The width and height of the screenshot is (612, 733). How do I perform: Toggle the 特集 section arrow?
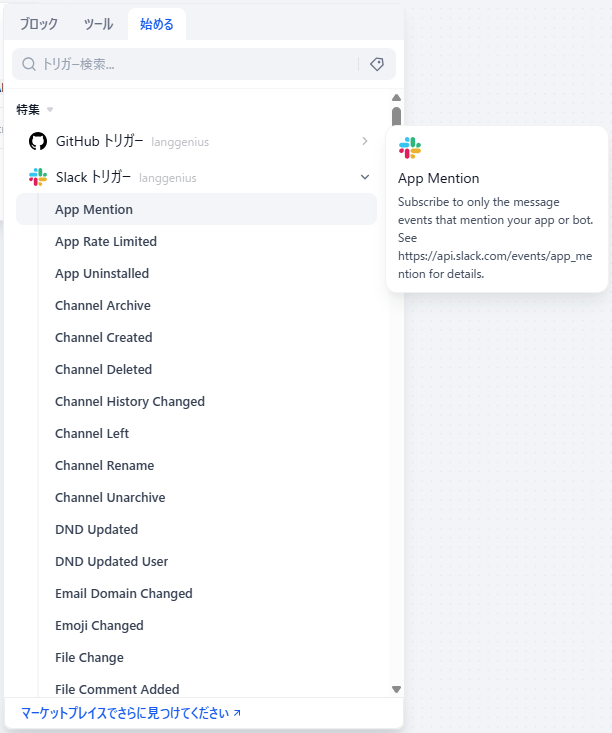50,109
